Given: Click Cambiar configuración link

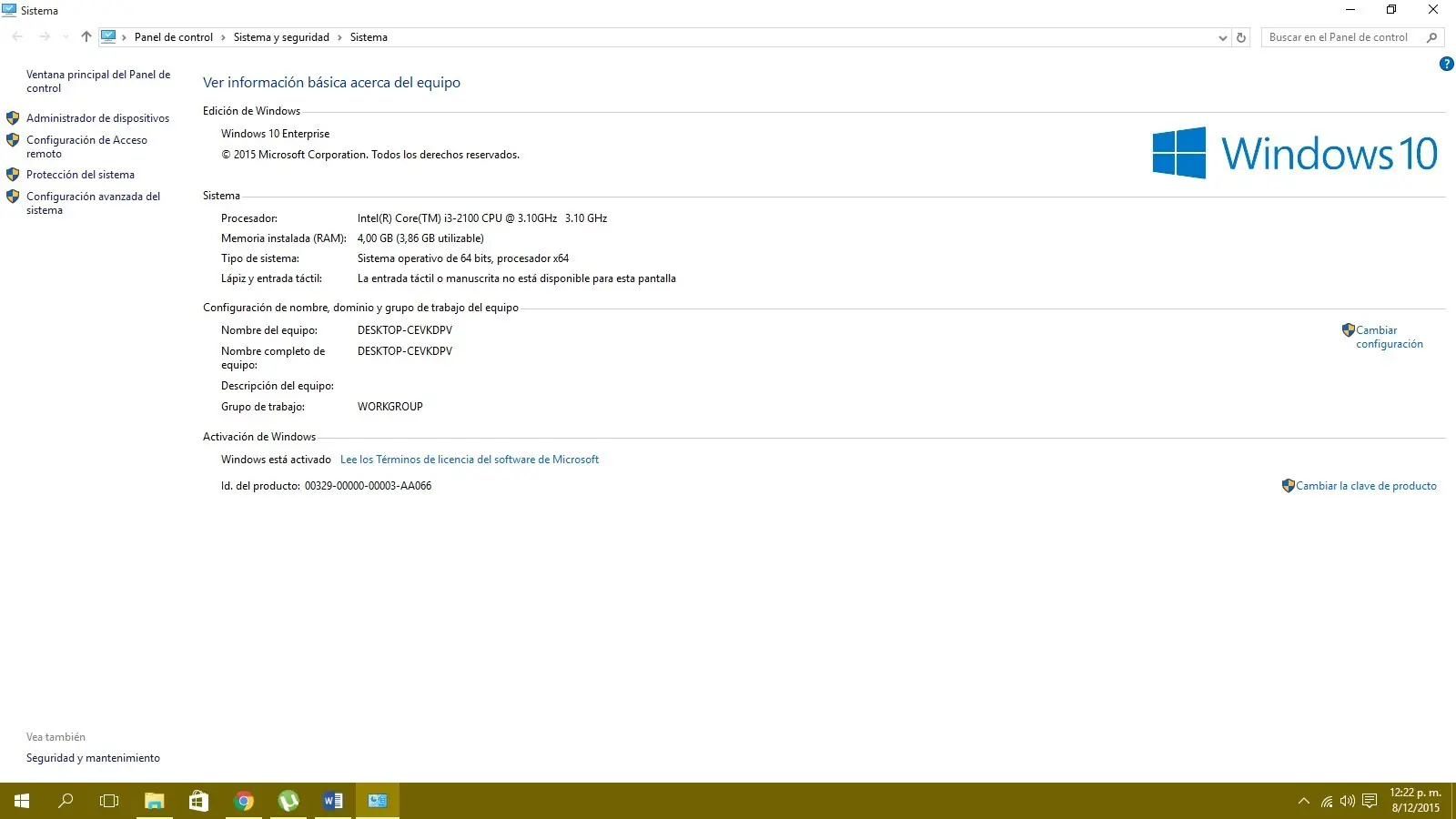Looking at the screenshot, I should coord(1390,337).
